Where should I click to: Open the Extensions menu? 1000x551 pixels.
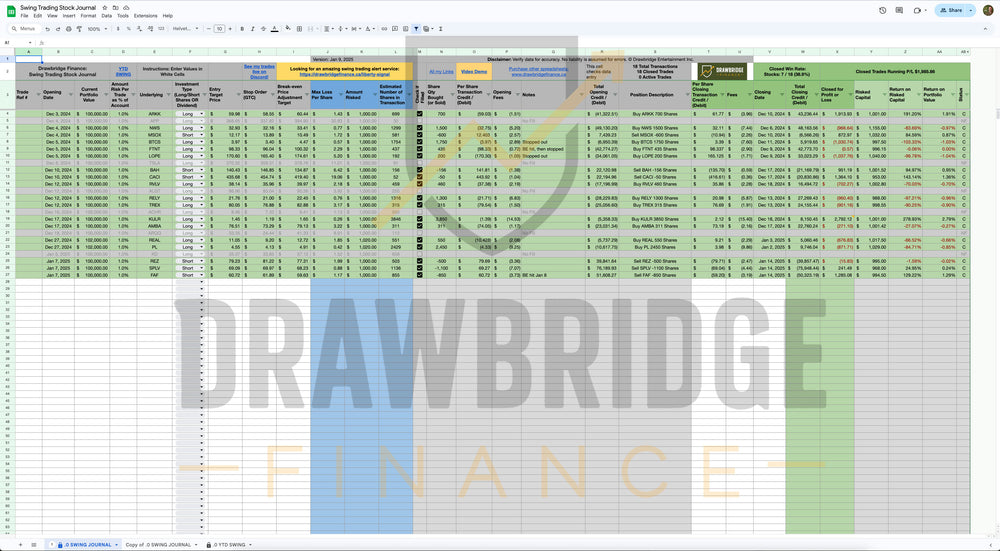pos(145,15)
